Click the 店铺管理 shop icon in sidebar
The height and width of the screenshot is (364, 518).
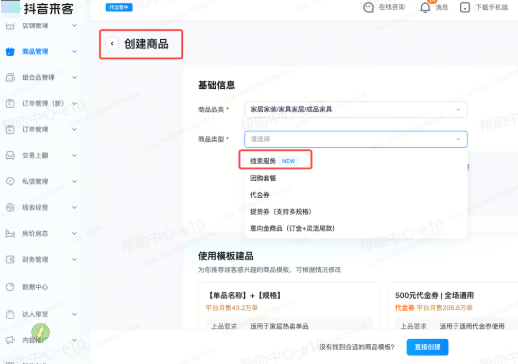click(x=10, y=26)
